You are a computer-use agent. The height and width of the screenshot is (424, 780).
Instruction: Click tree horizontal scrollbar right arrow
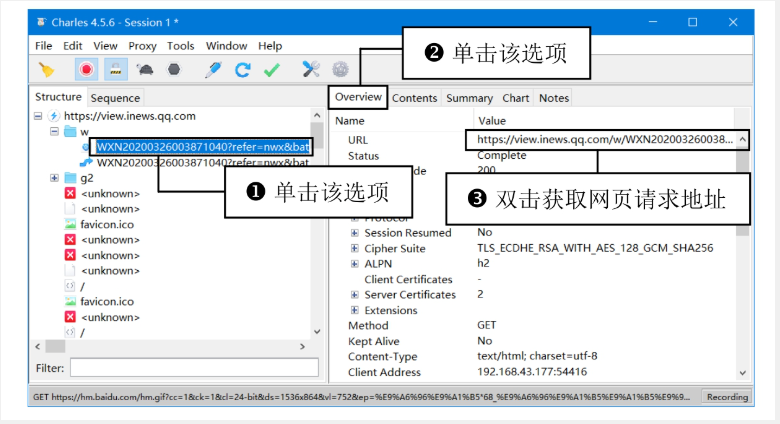tap(302, 346)
